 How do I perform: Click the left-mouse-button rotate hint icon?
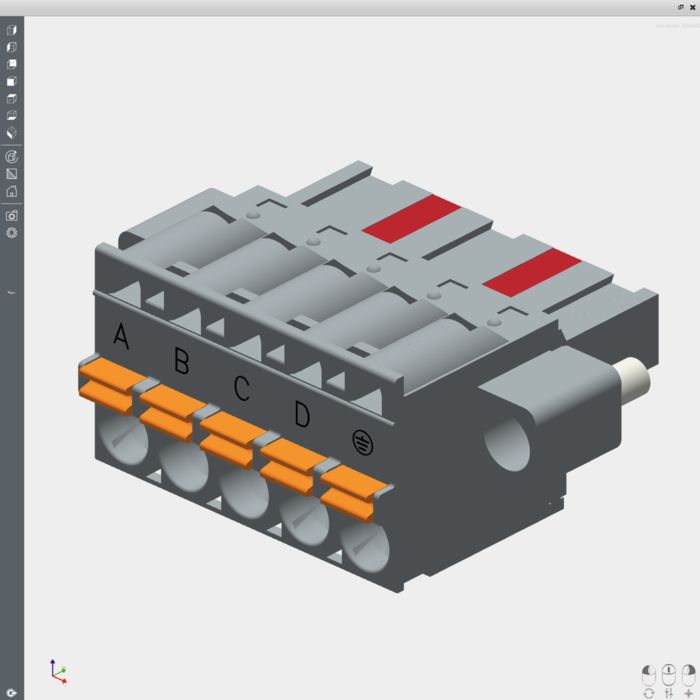coord(648,673)
